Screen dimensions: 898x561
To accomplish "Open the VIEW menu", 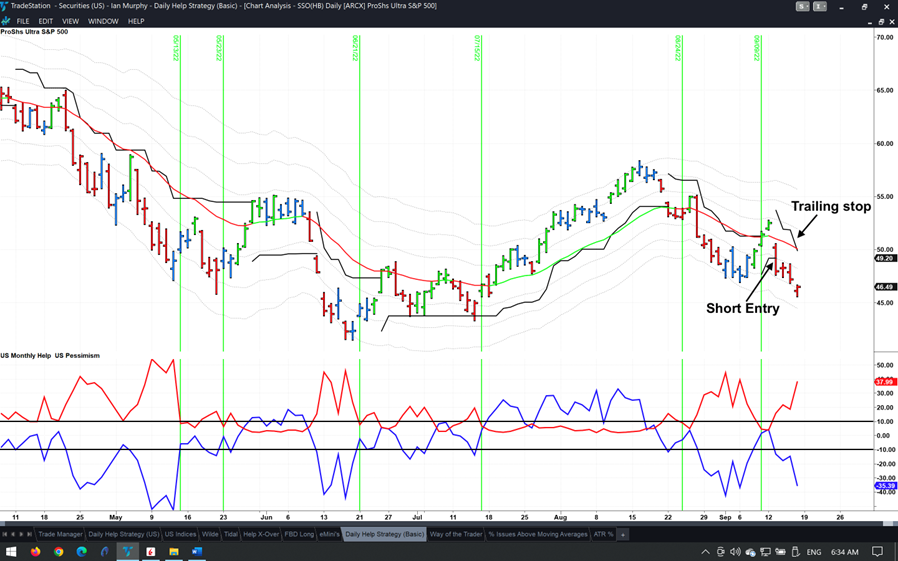I will (70, 21).
